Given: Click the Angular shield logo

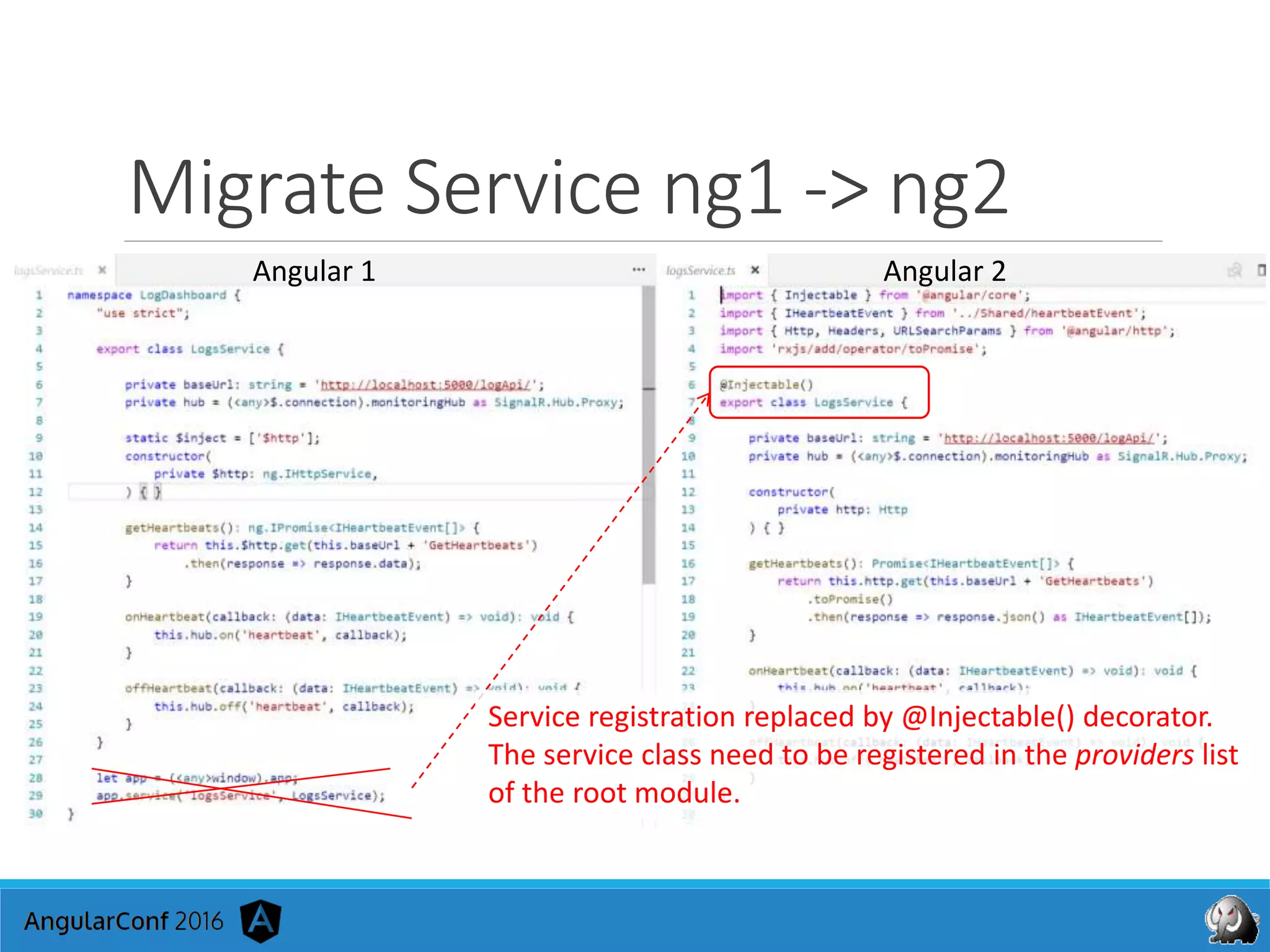Looking at the screenshot, I should 260,921.
